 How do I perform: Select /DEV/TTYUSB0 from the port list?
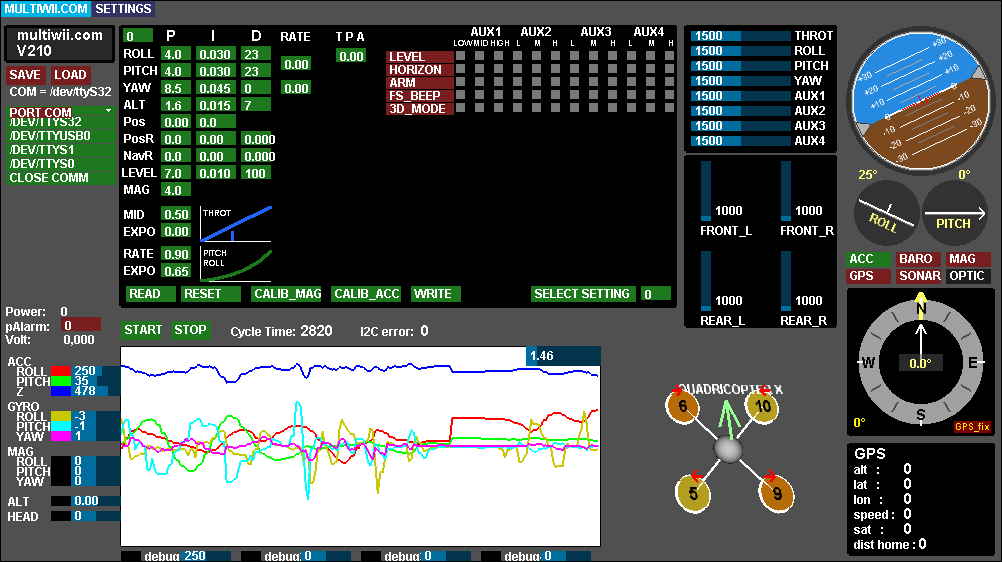point(50,136)
